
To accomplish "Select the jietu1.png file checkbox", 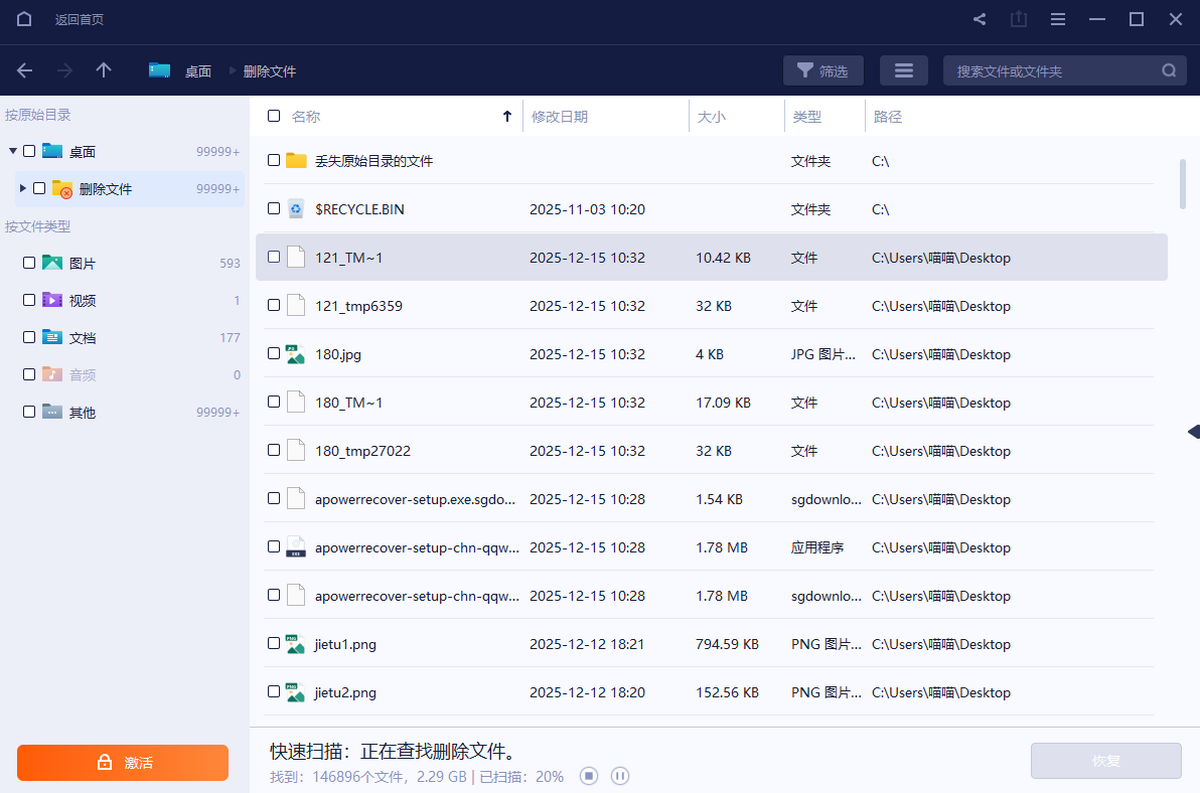I will tap(274, 644).
